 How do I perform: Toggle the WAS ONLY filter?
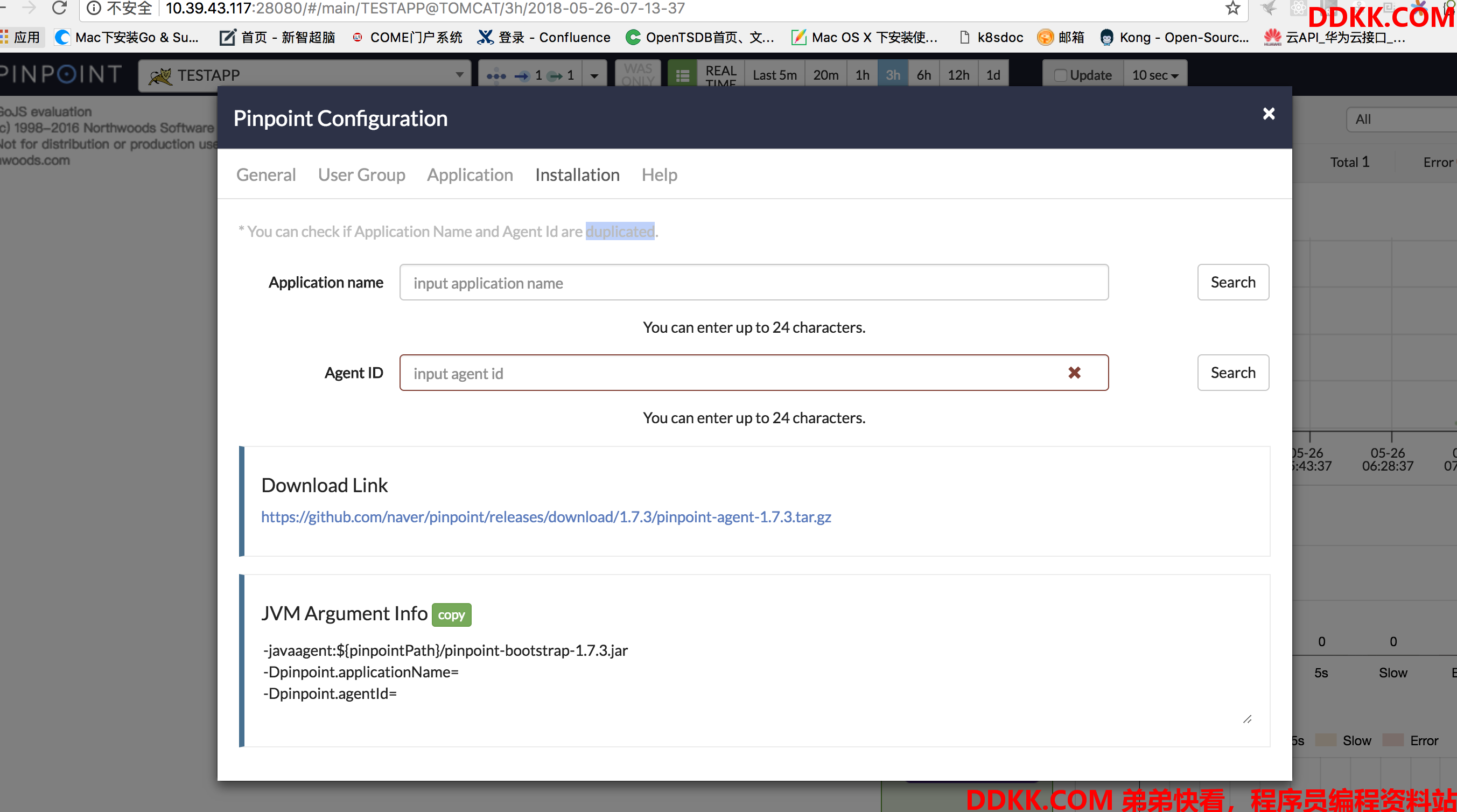(638, 75)
